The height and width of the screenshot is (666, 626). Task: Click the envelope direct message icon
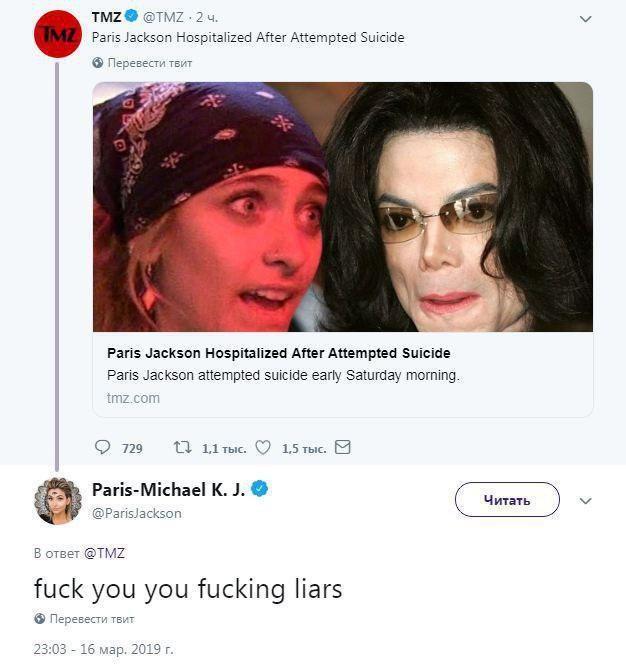[343, 448]
